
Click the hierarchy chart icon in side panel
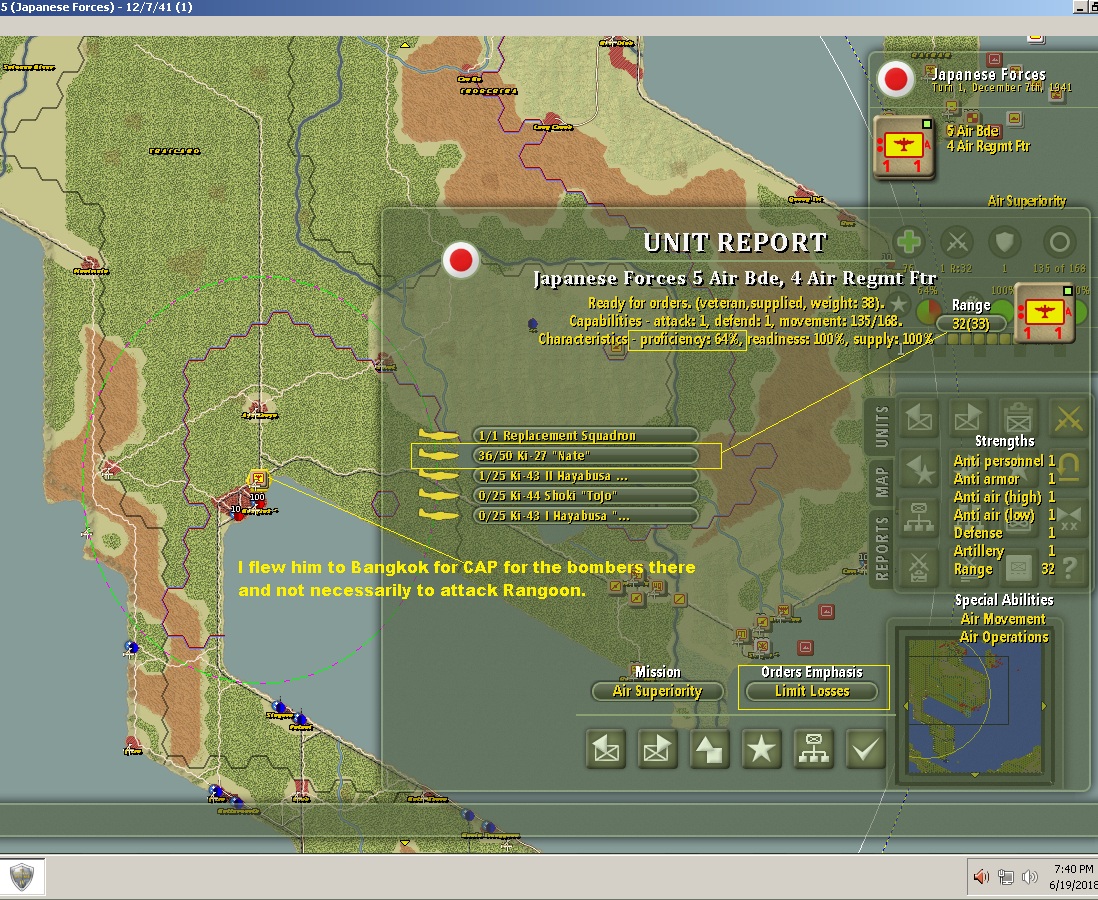click(x=918, y=518)
